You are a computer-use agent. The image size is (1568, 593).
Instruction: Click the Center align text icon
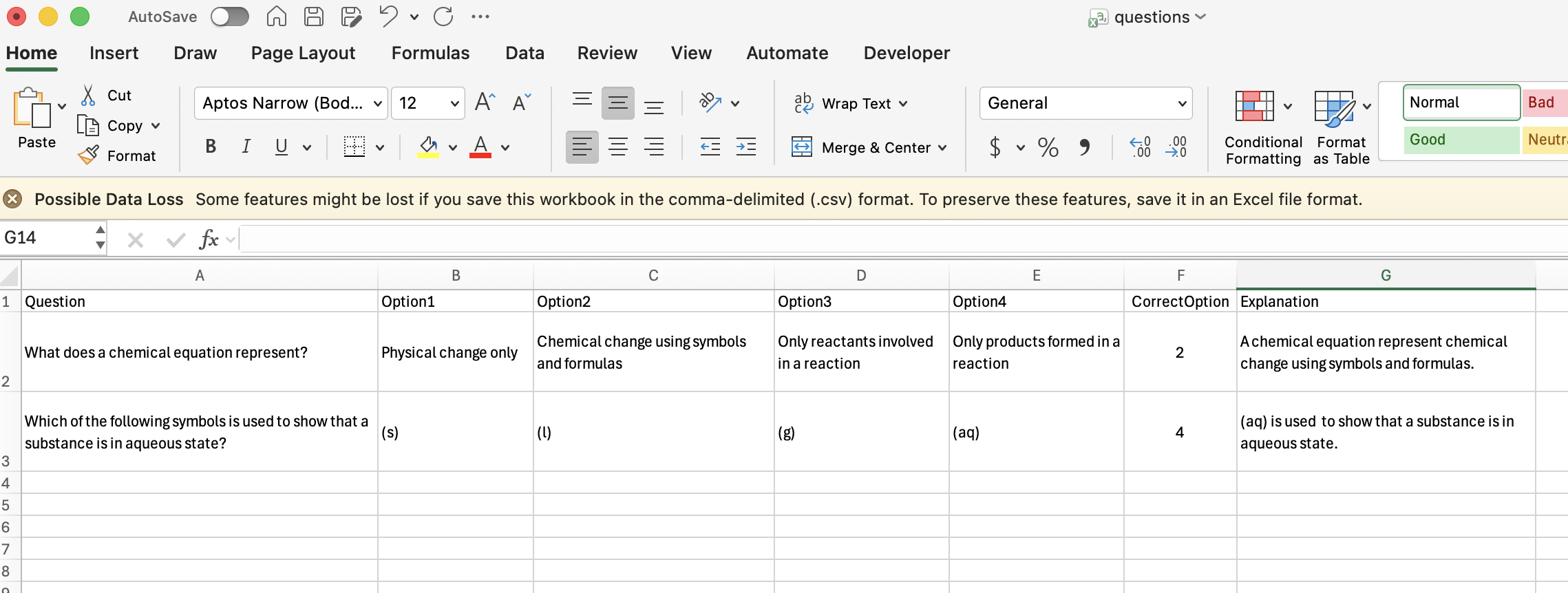click(617, 147)
